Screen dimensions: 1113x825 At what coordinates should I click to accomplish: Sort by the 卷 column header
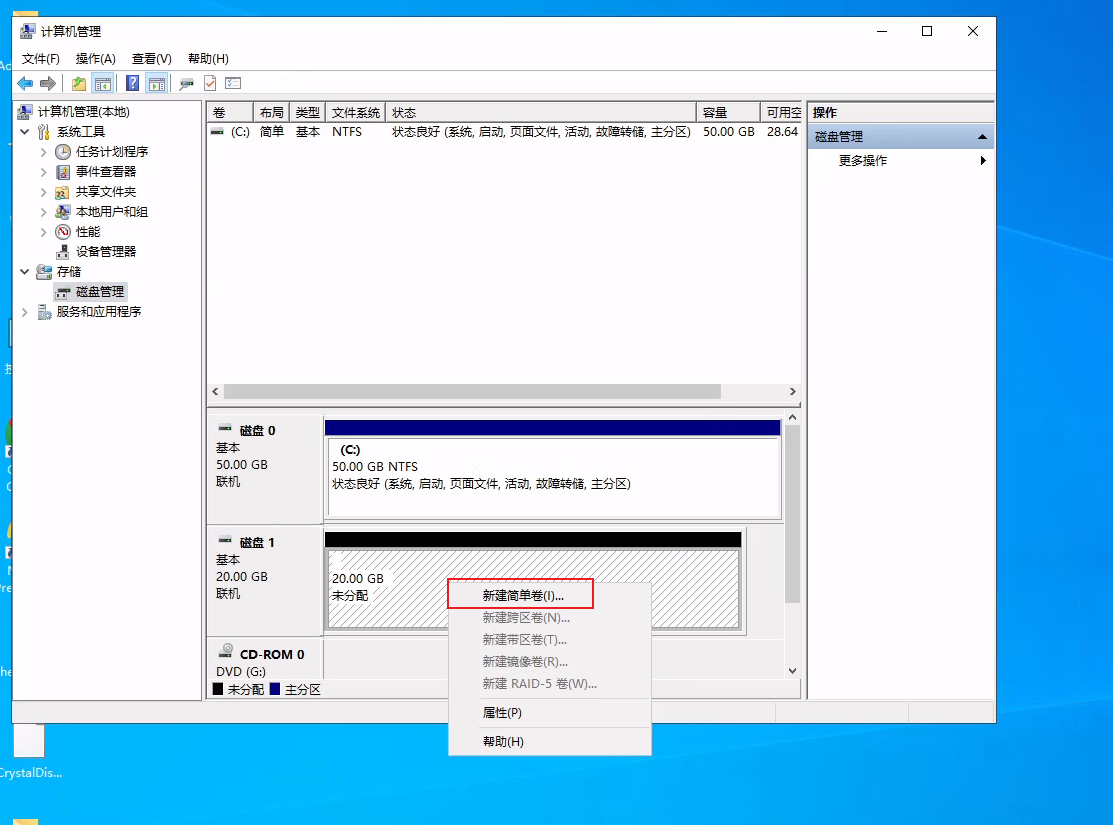tap(230, 112)
